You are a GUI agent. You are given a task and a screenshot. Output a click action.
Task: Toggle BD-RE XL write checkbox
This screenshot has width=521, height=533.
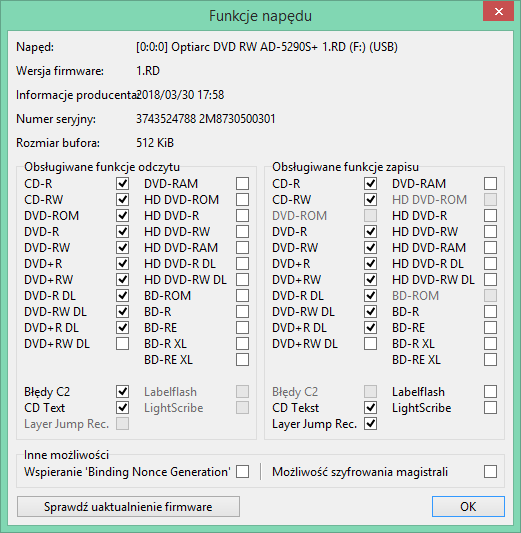pos(490,360)
